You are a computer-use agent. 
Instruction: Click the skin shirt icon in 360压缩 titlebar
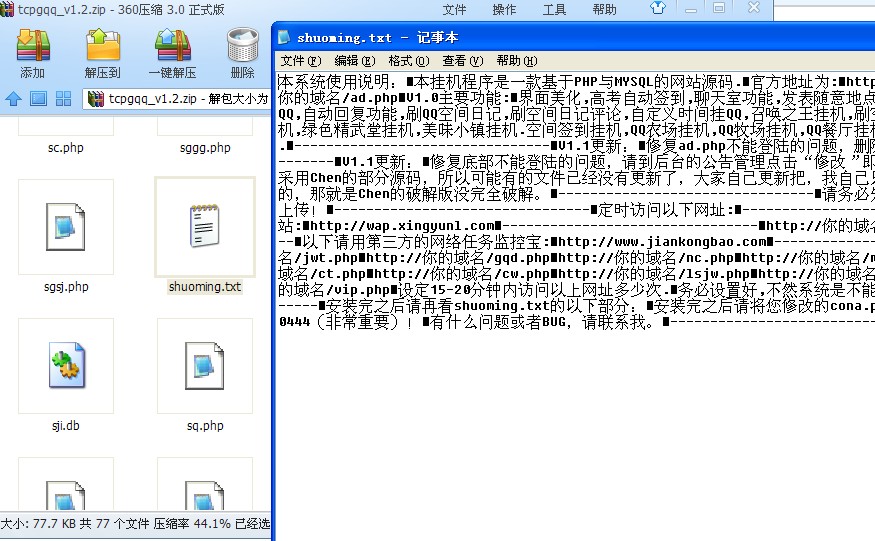[658, 8]
